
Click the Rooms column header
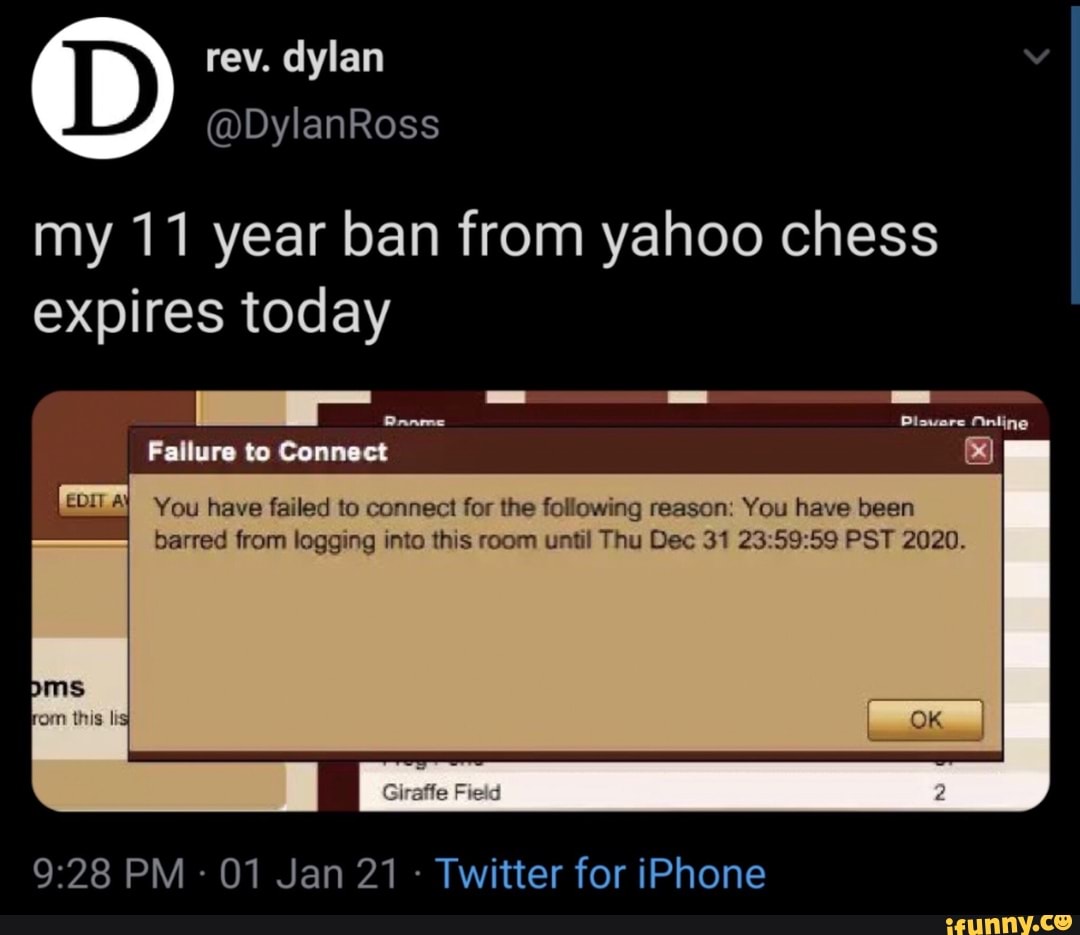pyautogui.click(x=414, y=420)
